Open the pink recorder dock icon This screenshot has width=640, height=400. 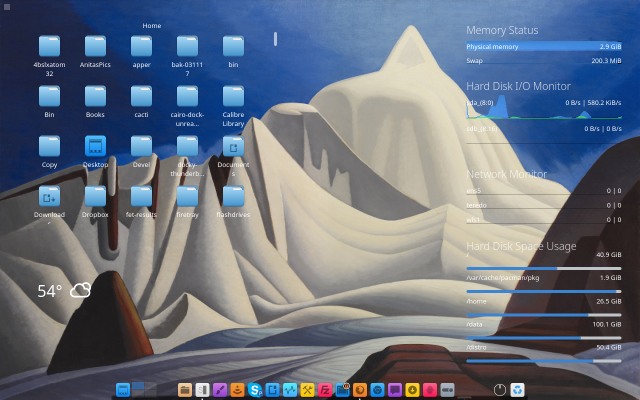pos(430,390)
